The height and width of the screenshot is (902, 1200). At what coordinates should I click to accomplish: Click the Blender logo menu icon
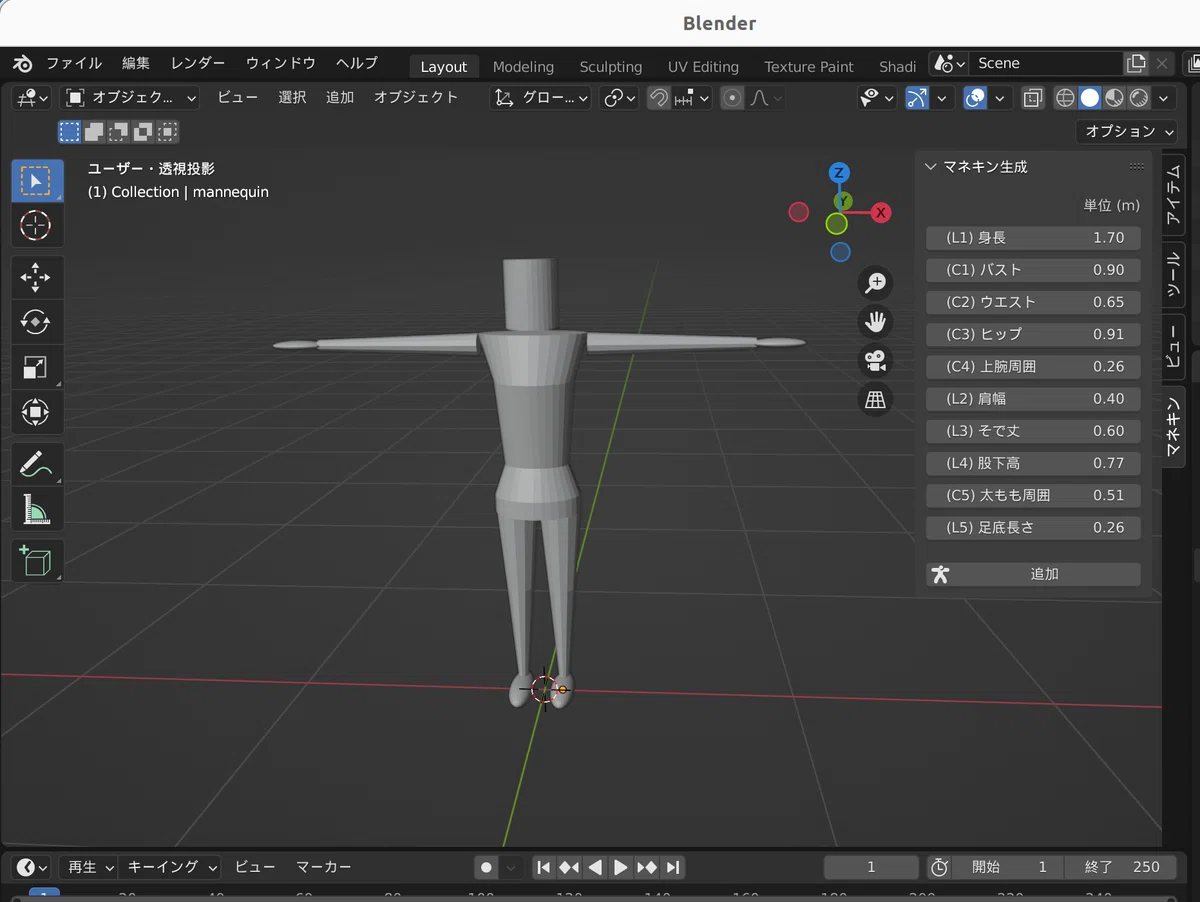tap(22, 63)
